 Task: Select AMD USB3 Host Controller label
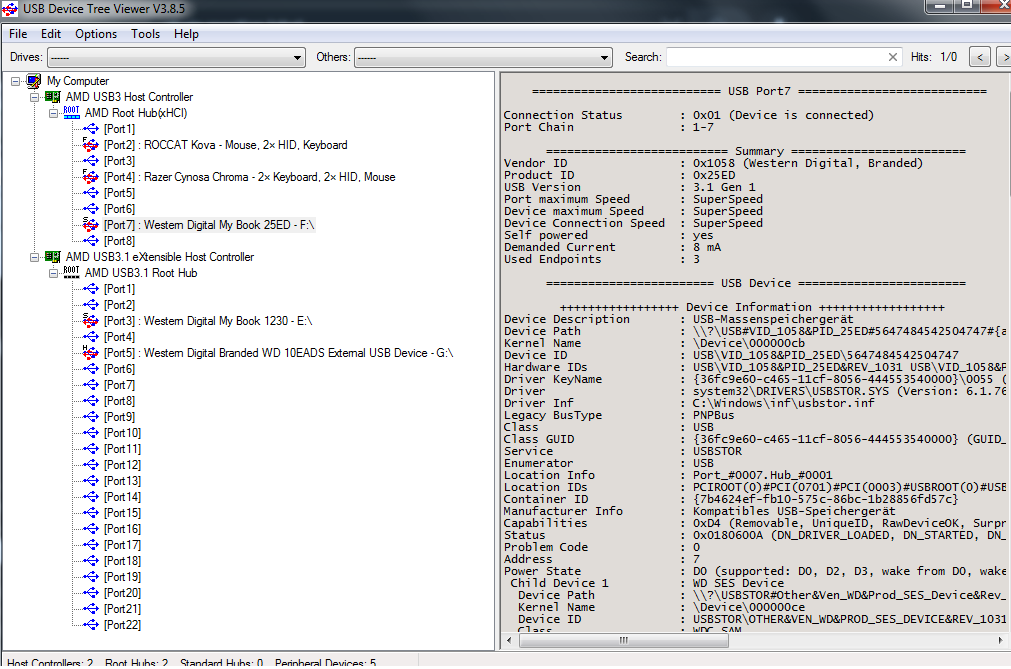pyautogui.click(x=129, y=97)
